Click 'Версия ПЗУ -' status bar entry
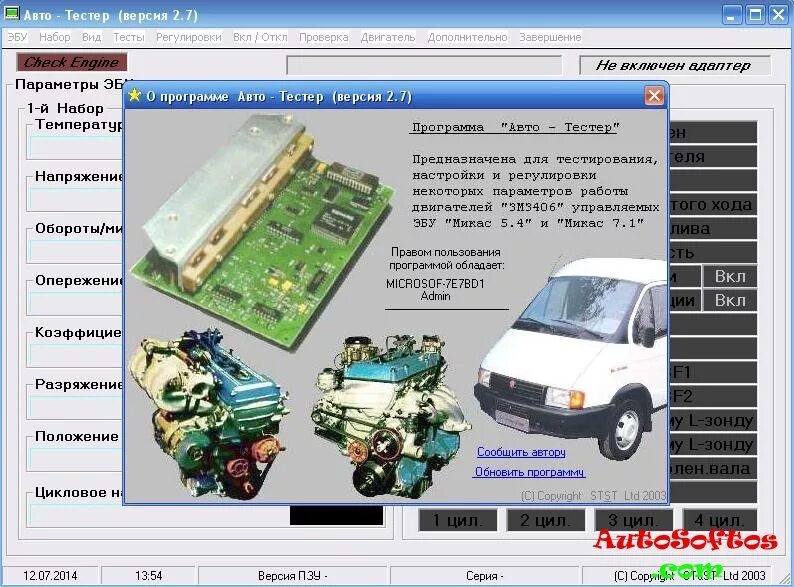The width and height of the screenshot is (794, 587). [292, 576]
